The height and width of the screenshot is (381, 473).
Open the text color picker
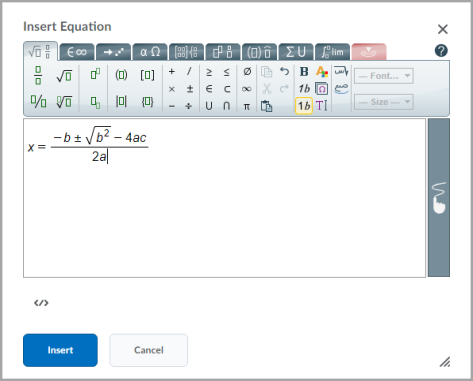pyautogui.click(x=322, y=71)
